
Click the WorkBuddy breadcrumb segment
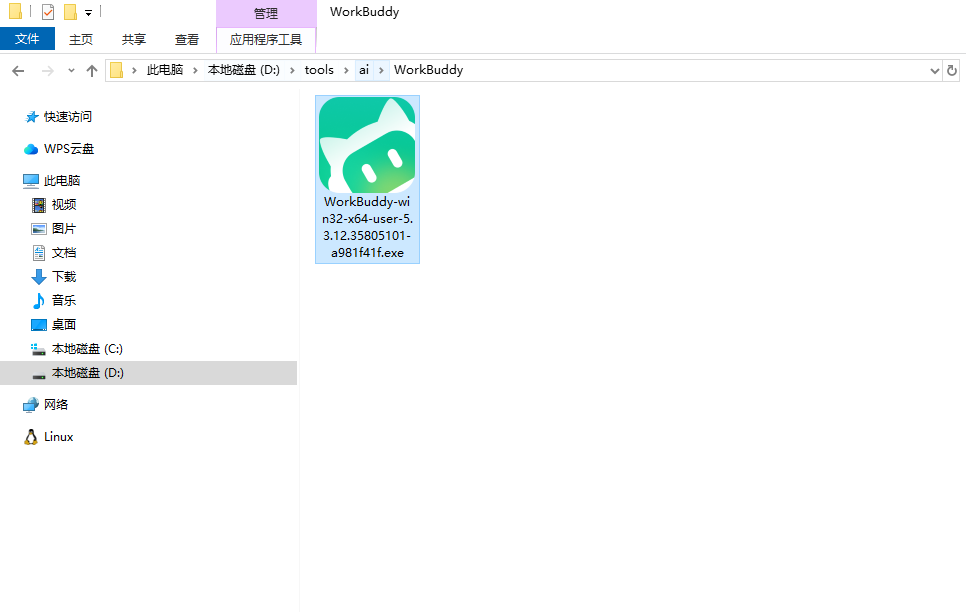point(429,70)
